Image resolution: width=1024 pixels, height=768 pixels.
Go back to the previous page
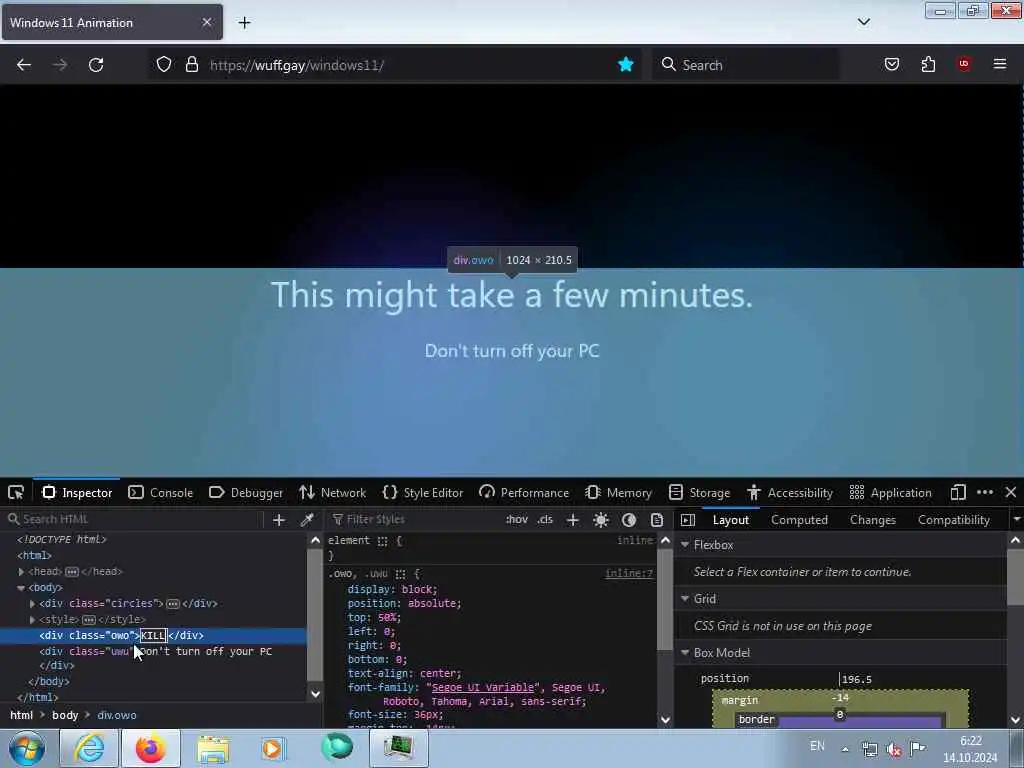pyautogui.click(x=24, y=65)
